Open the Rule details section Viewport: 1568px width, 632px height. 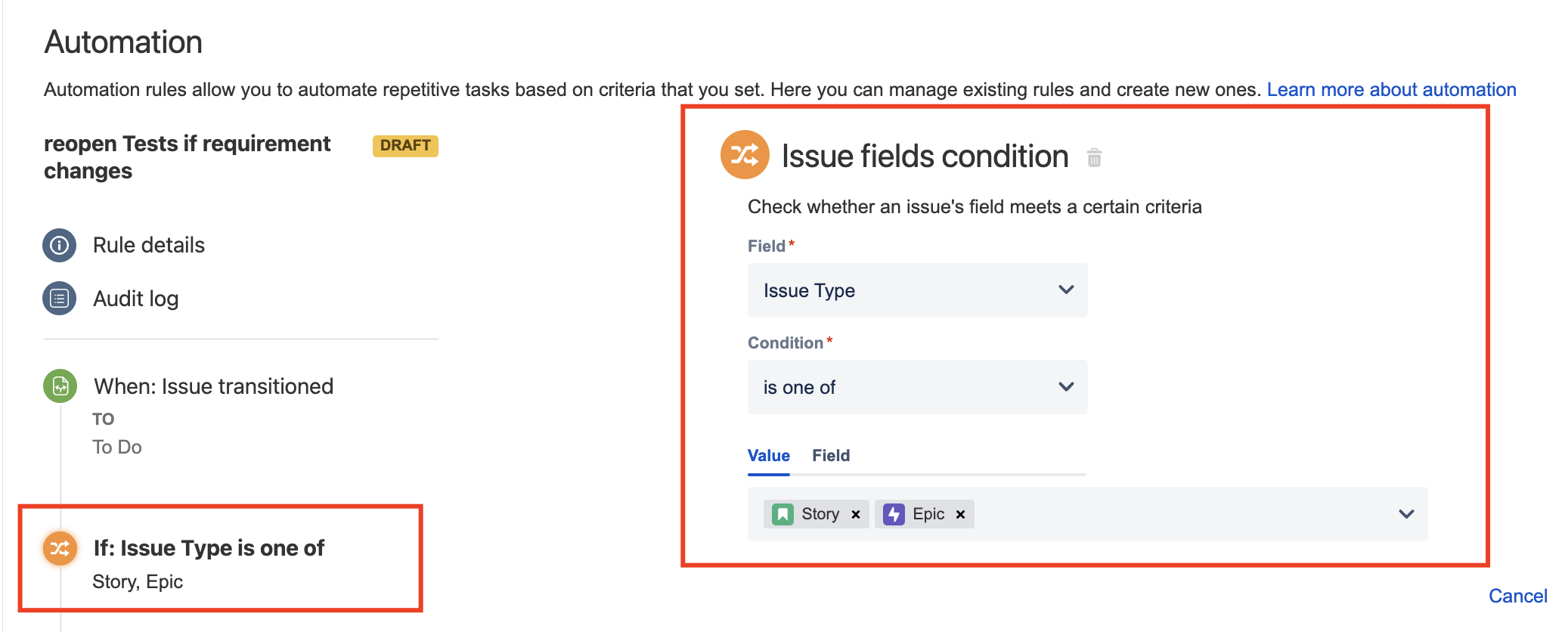point(149,245)
